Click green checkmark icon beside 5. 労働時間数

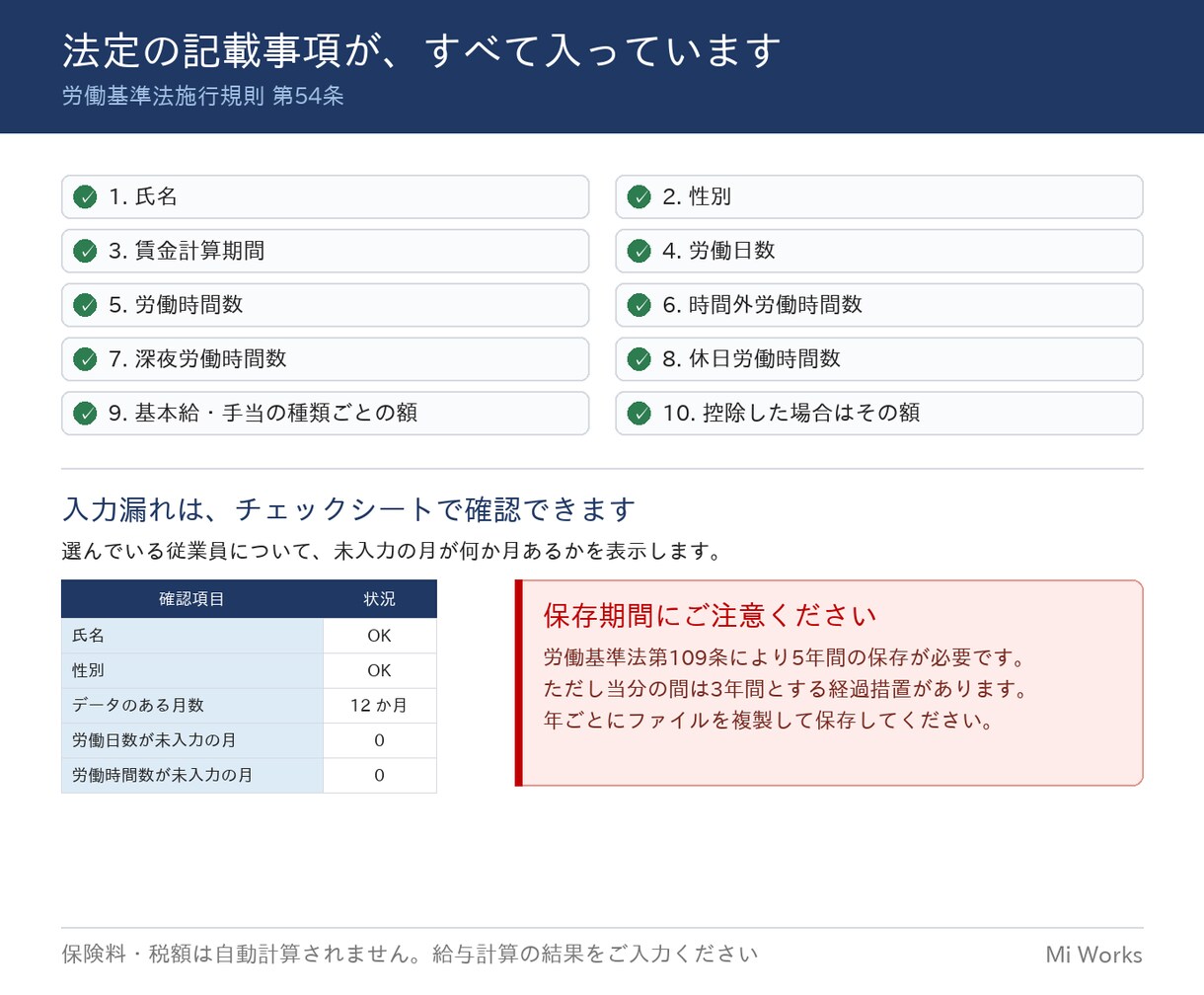coord(86,305)
